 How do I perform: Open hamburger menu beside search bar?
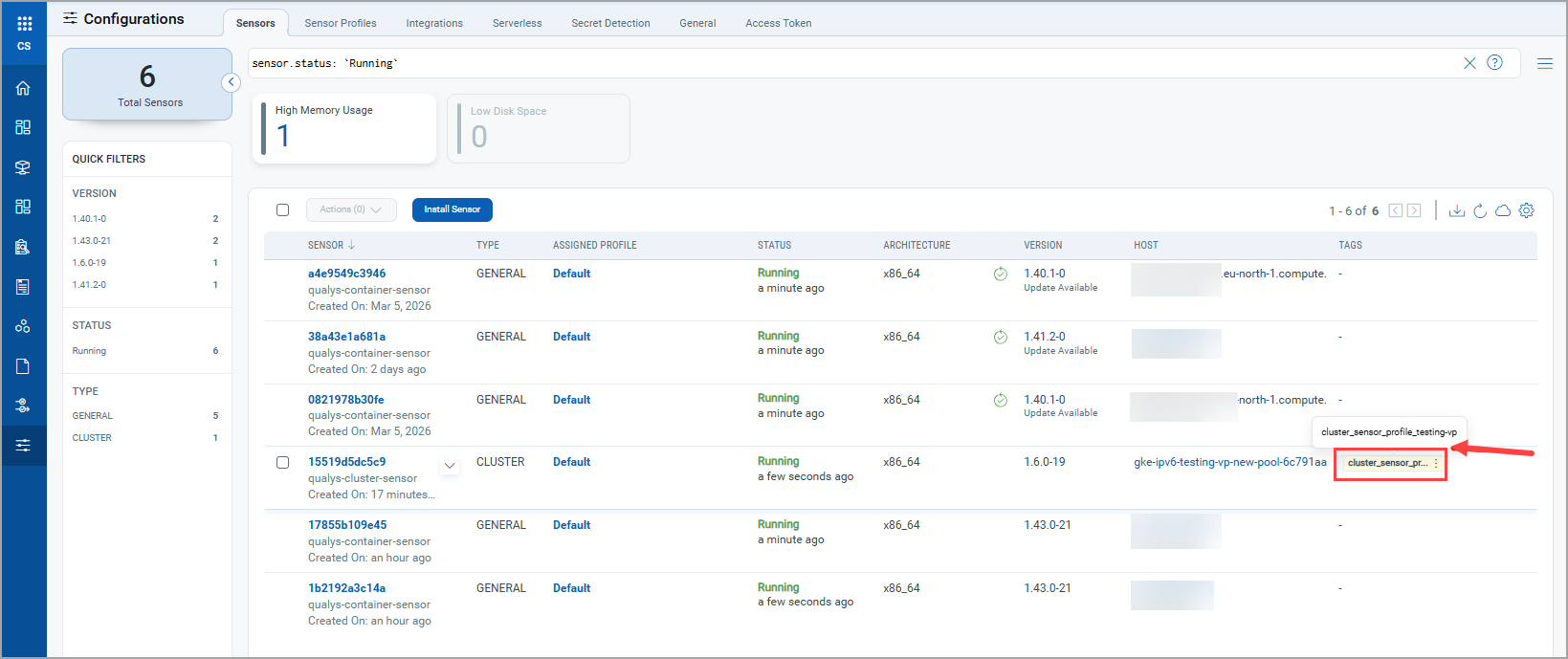[x=1544, y=63]
